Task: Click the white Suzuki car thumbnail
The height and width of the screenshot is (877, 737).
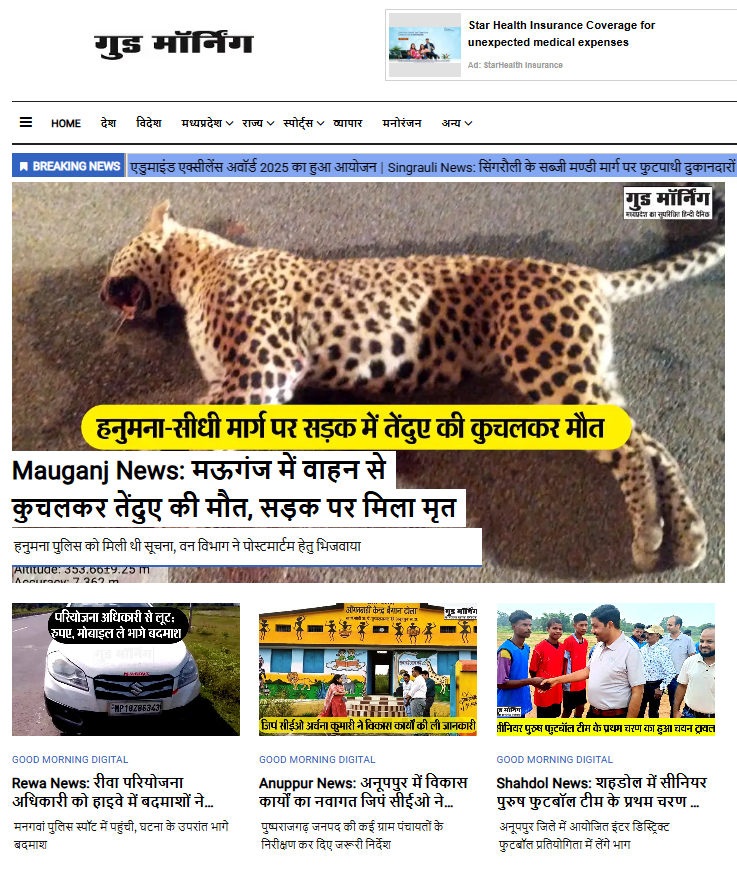Action: click(126, 669)
